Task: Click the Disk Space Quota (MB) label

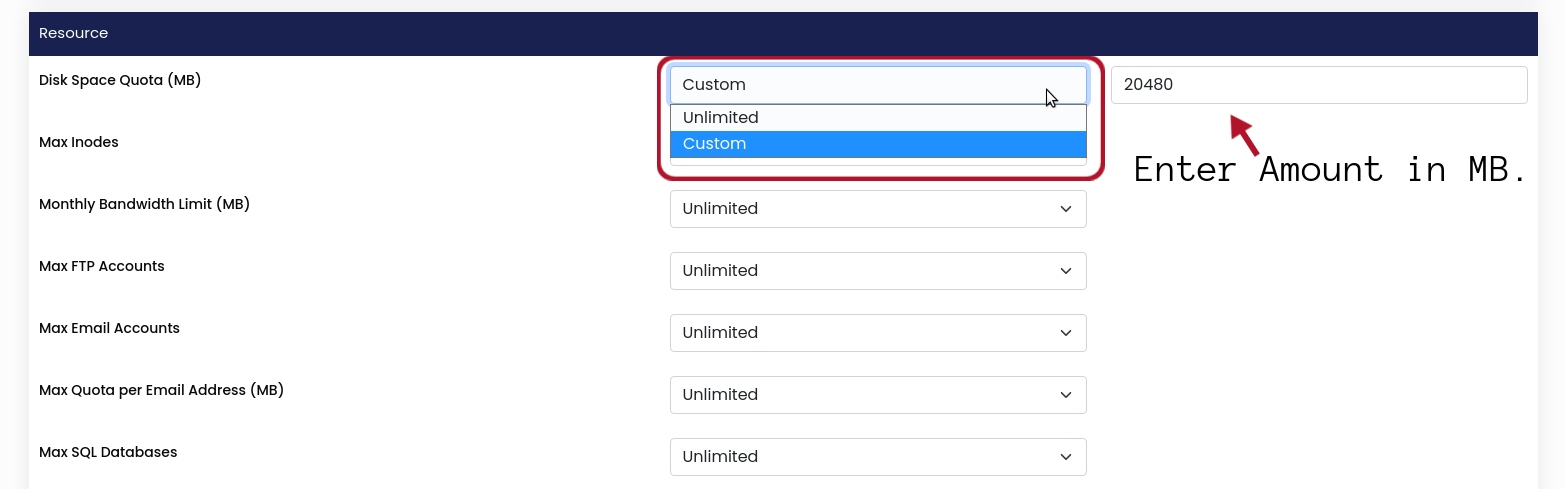Action: click(120, 80)
